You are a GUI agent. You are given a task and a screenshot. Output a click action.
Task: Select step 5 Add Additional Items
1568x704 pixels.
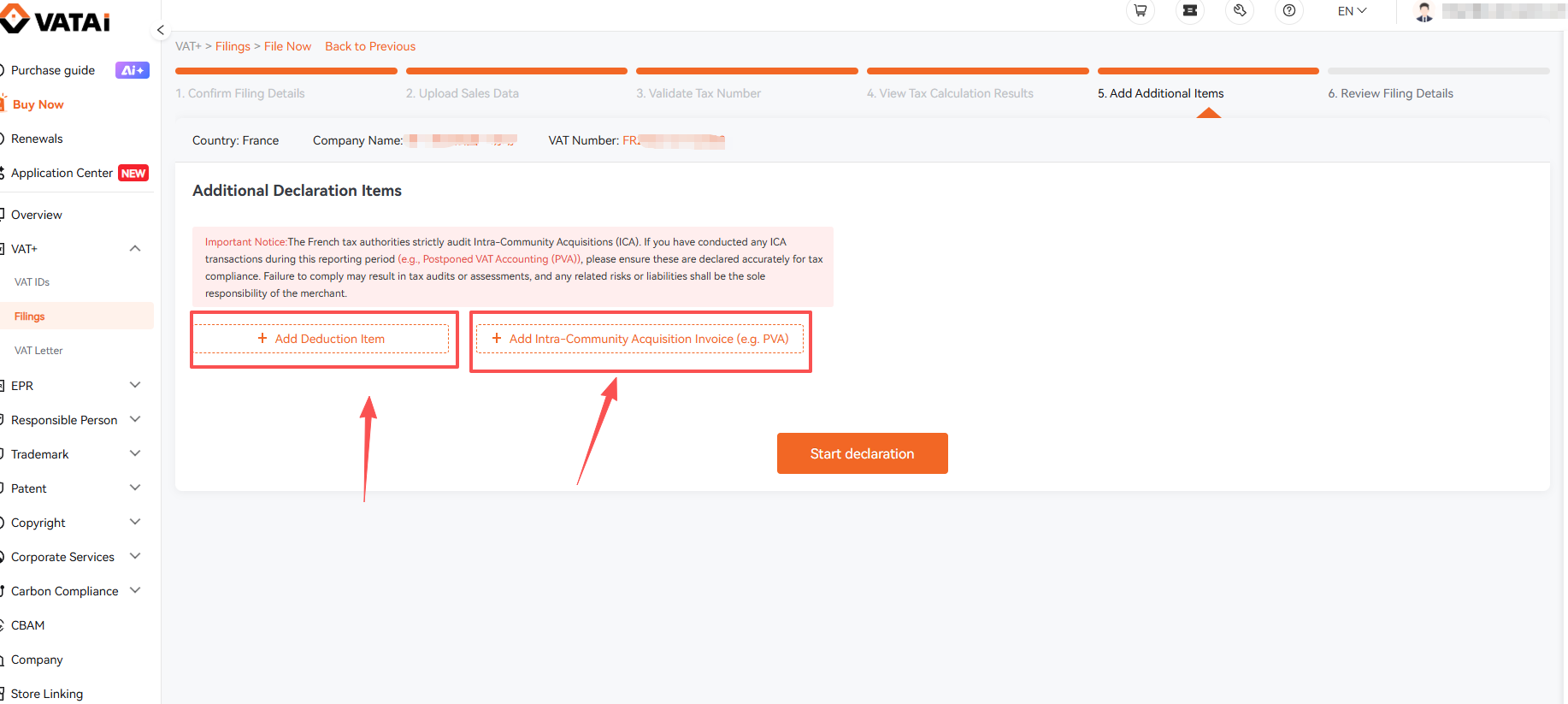[x=1160, y=93]
